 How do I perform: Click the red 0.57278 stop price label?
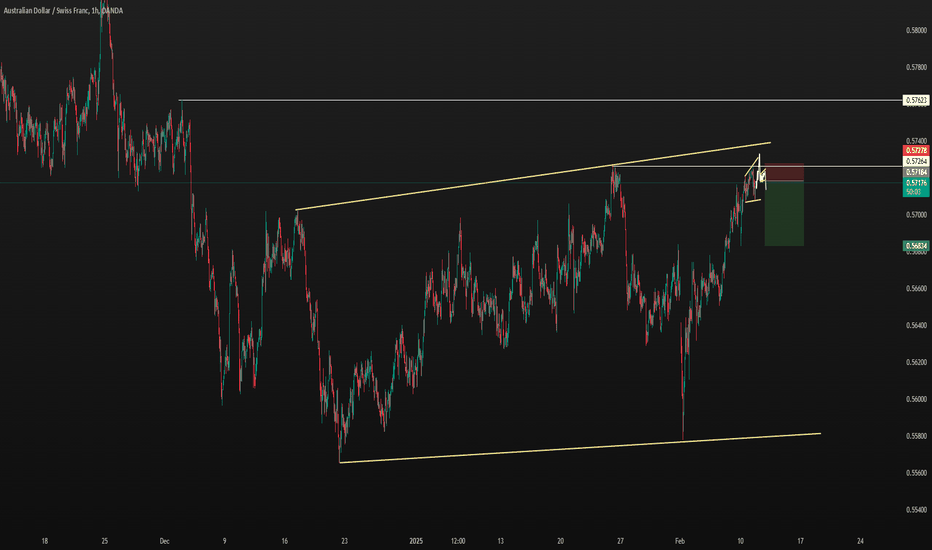click(x=916, y=150)
